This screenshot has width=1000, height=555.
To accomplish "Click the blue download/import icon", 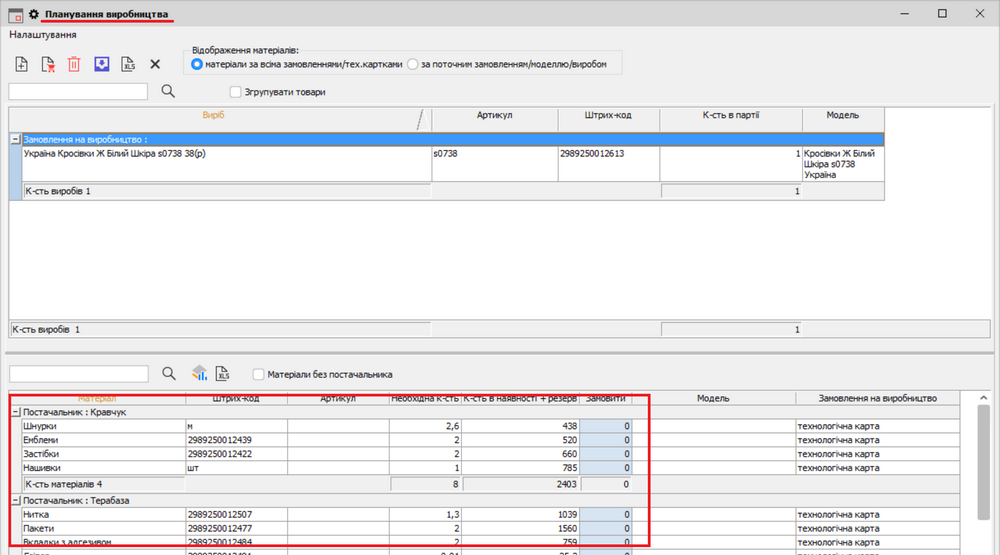I will [x=101, y=64].
